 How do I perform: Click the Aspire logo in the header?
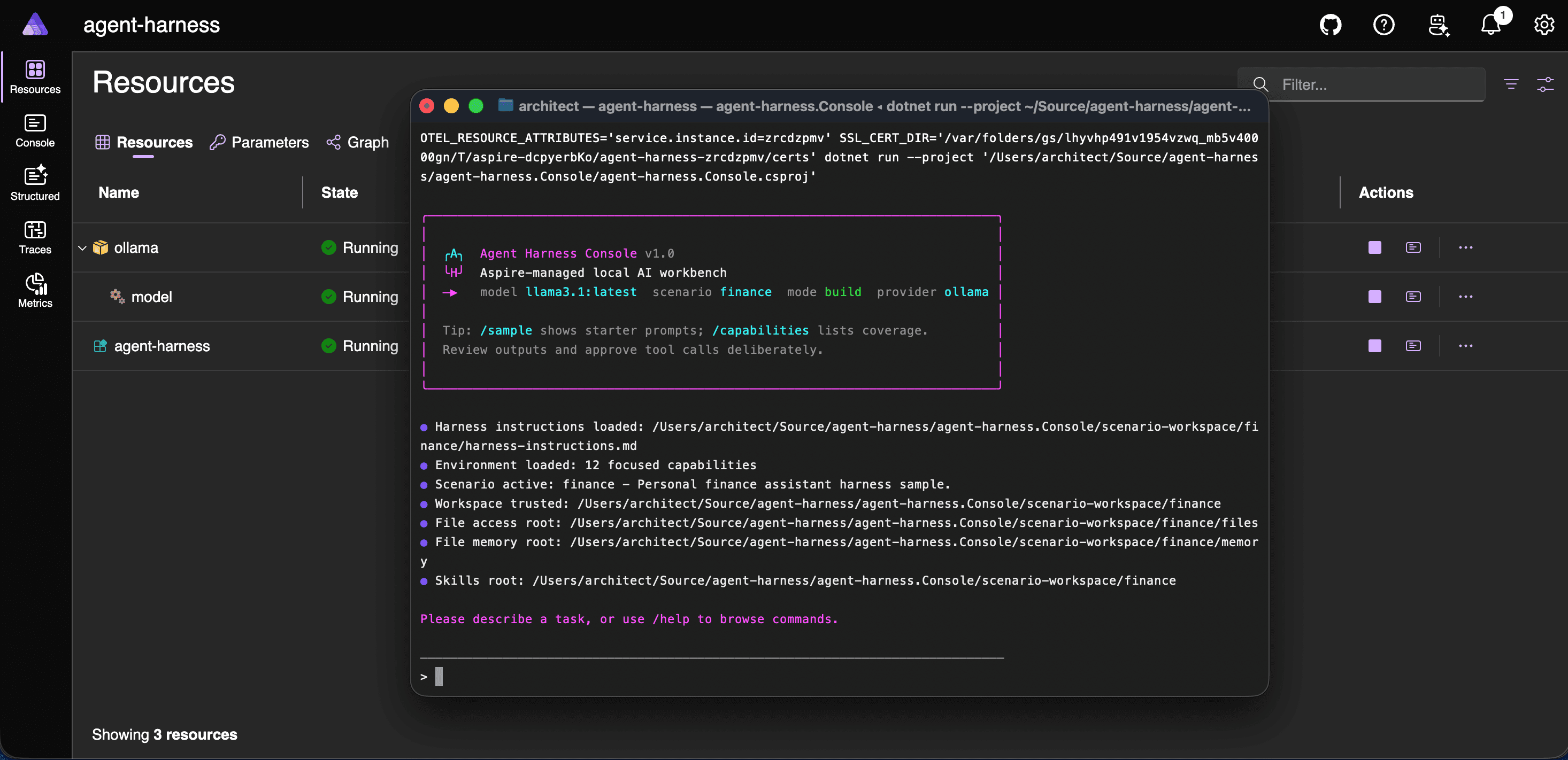(x=35, y=25)
